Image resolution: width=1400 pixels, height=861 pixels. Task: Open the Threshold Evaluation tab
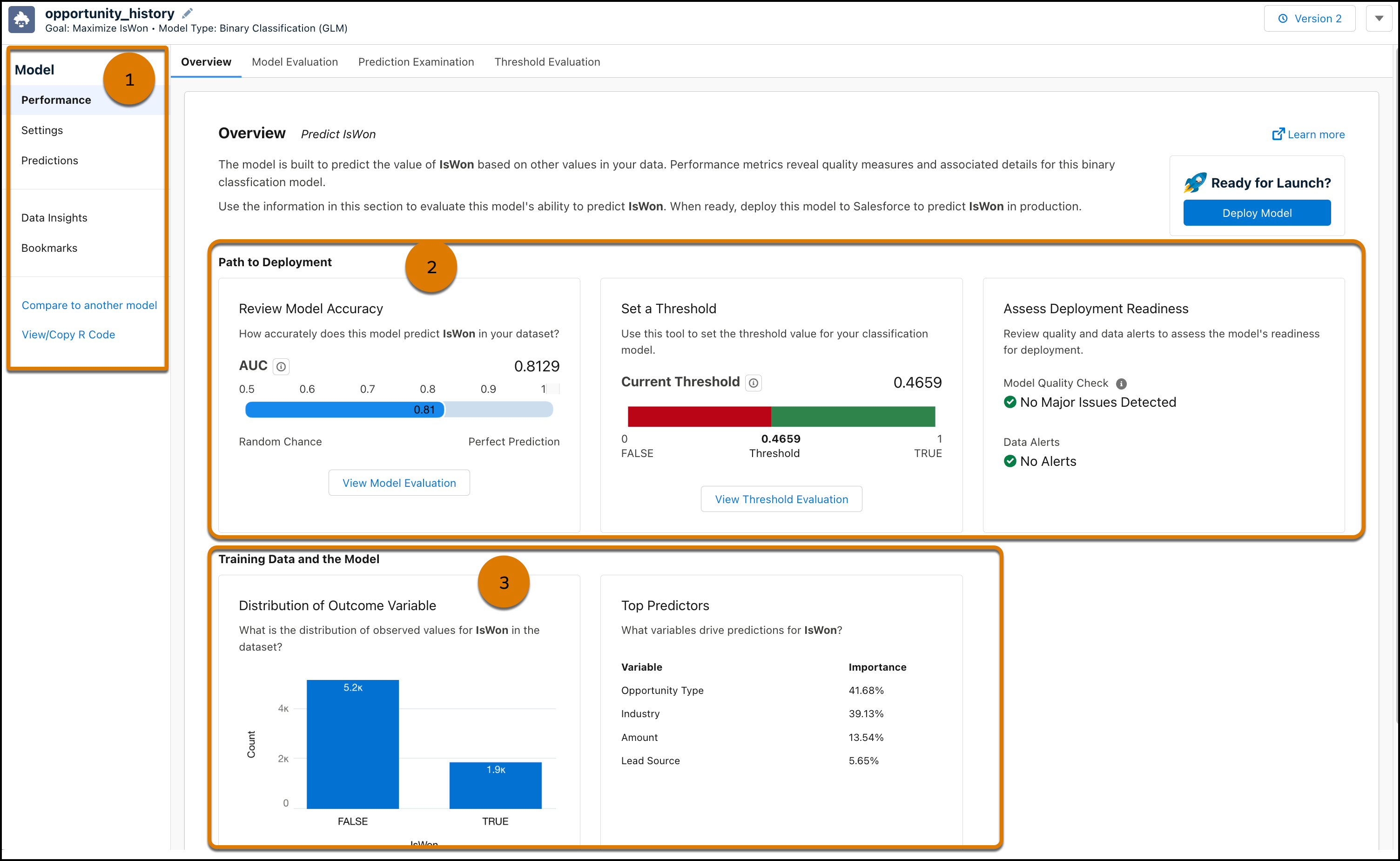(x=547, y=61)
